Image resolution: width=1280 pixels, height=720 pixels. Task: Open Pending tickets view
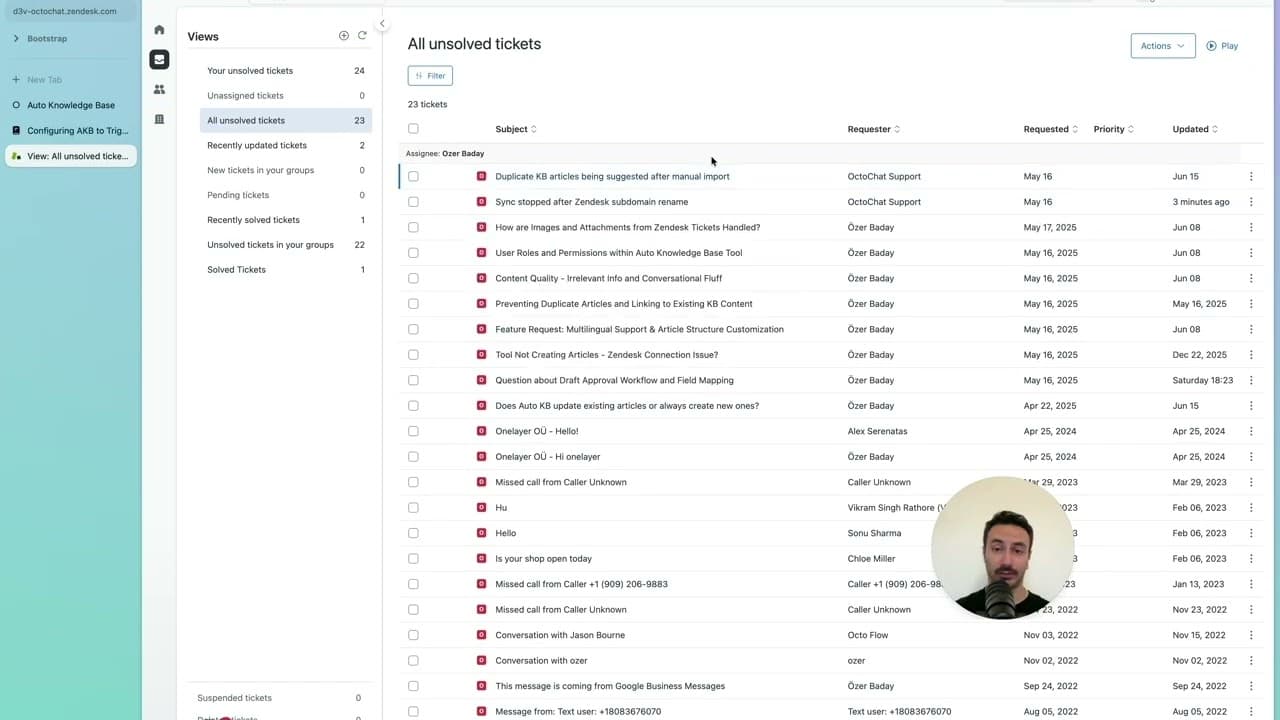(x=285, y=195)
